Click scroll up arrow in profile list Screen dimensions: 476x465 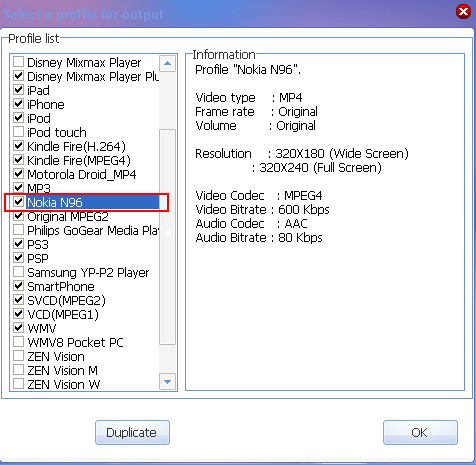(x=167, y=63)
